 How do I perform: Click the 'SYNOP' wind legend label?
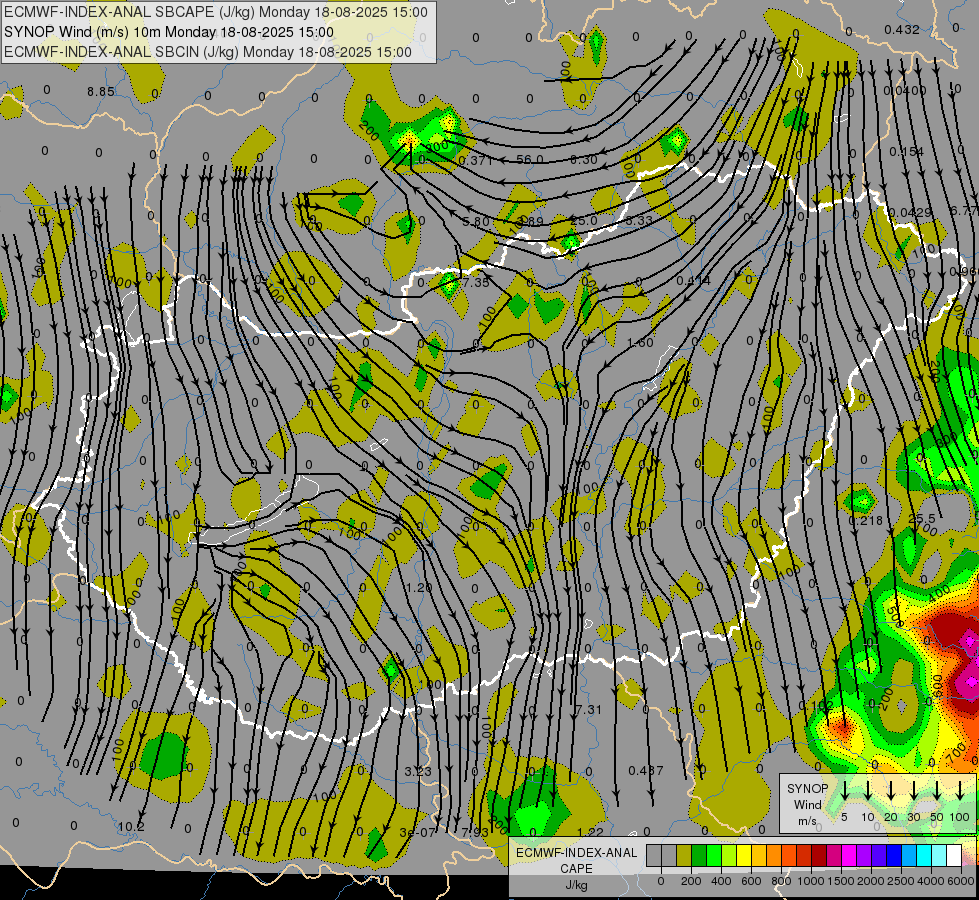click(x=807, y=789)
